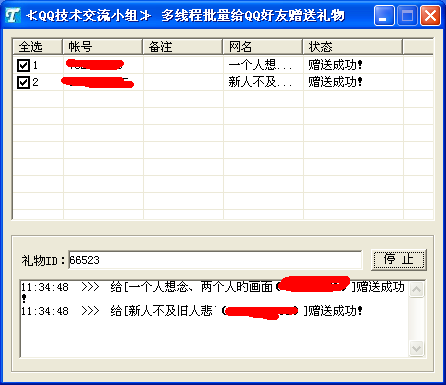
Task: Click the 礼物ID label
Action: pos(44,260)
